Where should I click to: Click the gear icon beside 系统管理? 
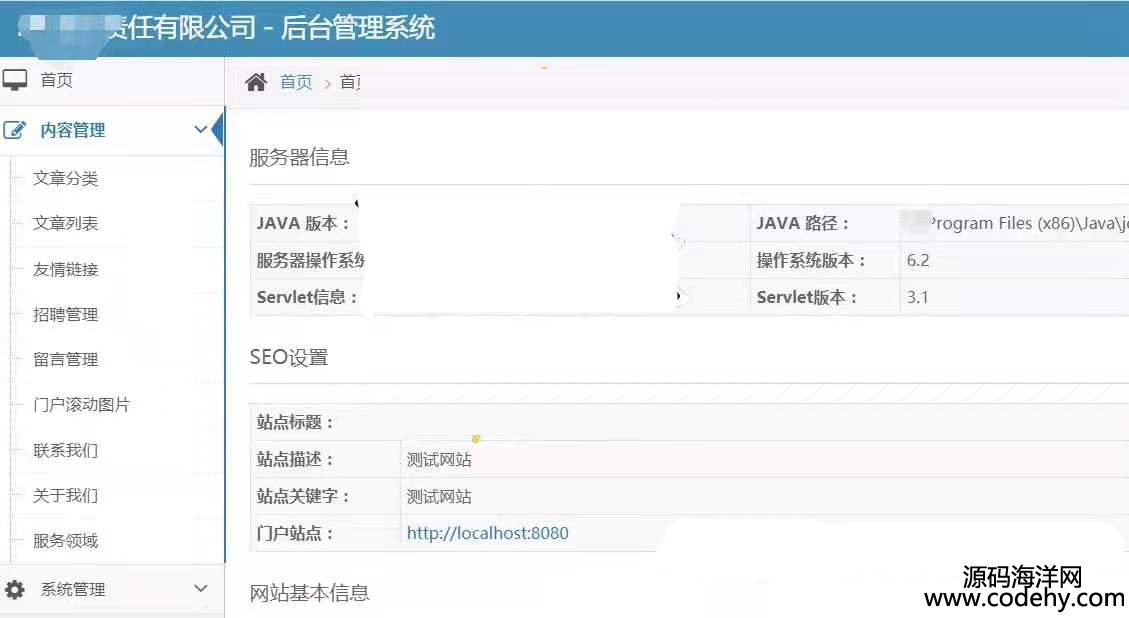[15, 589]
